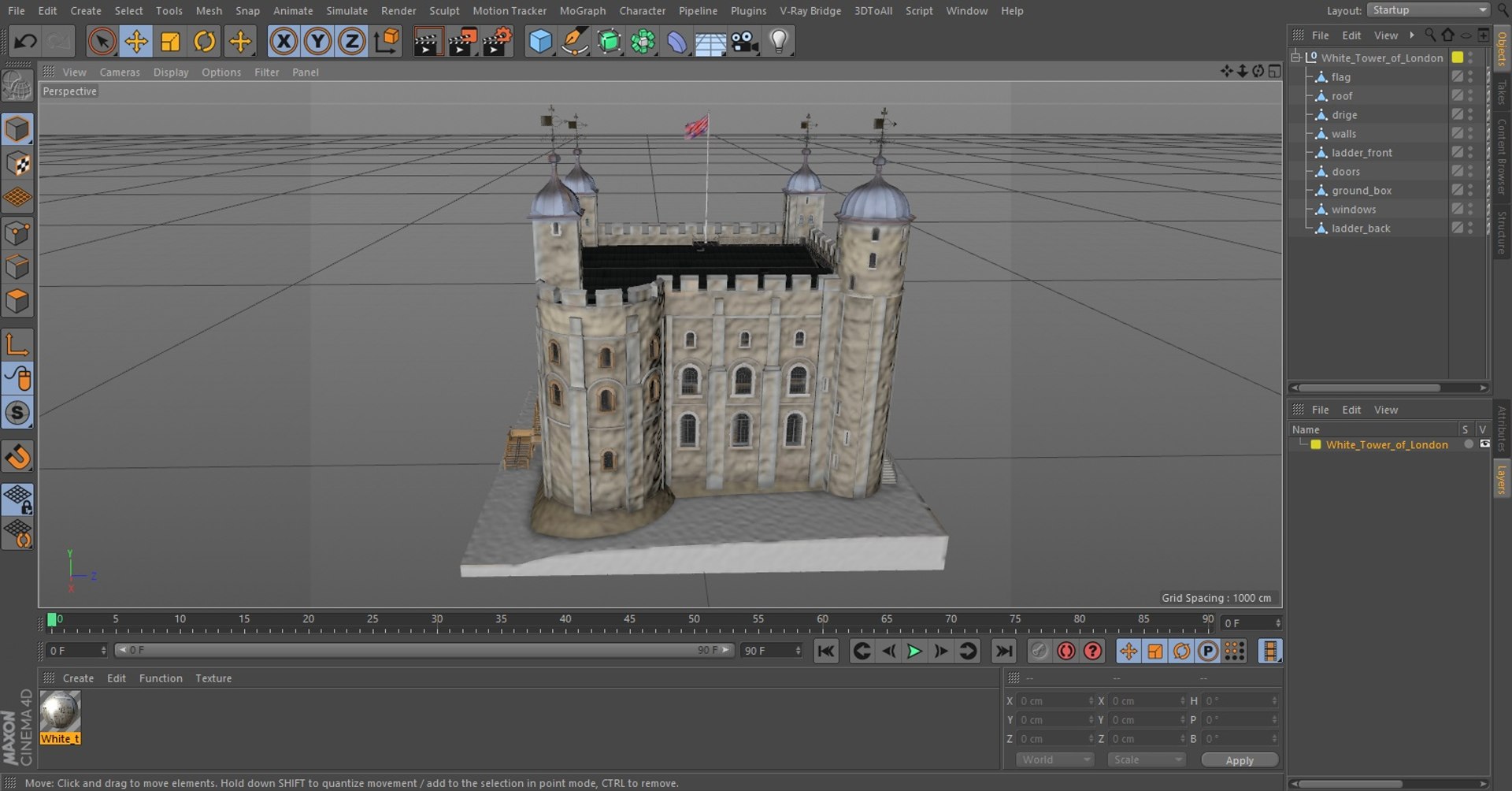
Task: Go to end of animation
Action: point(1003,652)
